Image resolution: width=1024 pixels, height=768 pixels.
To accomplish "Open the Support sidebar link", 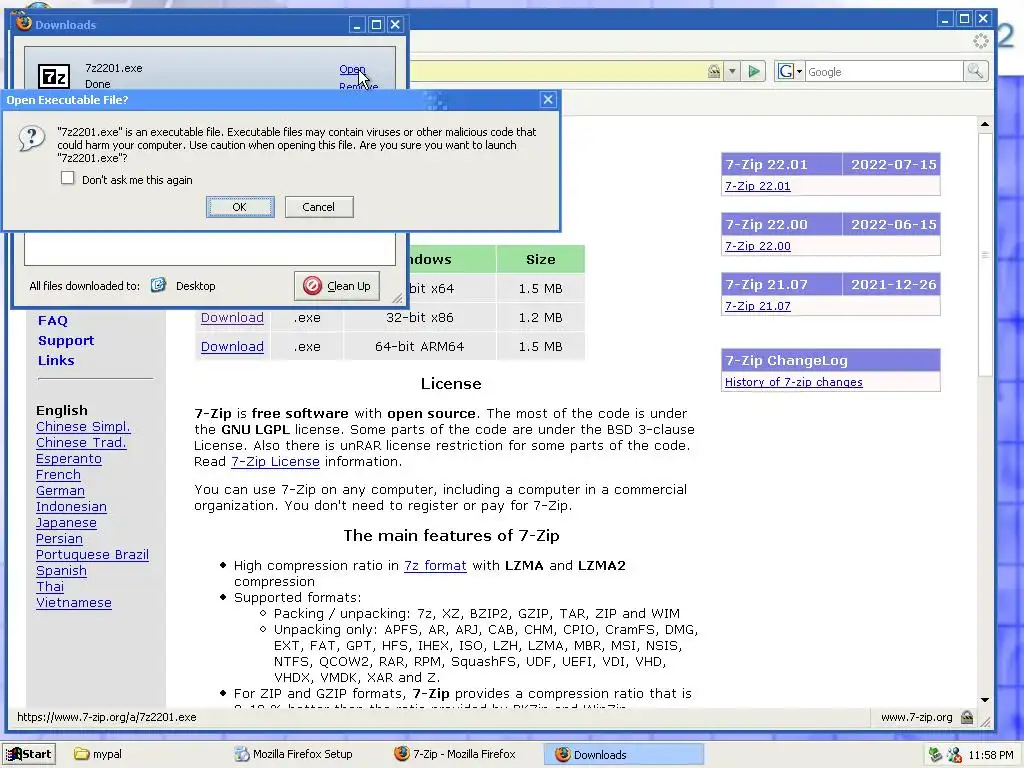I will pyautogui.click(x=66, y=341).
